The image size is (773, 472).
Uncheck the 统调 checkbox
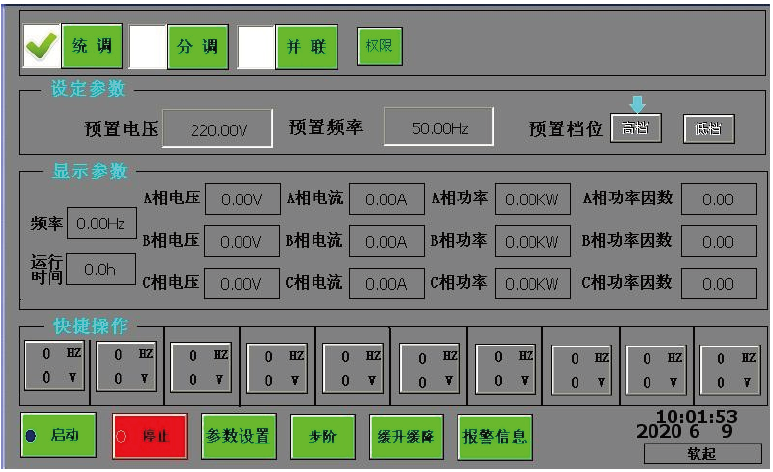[42, 46]
